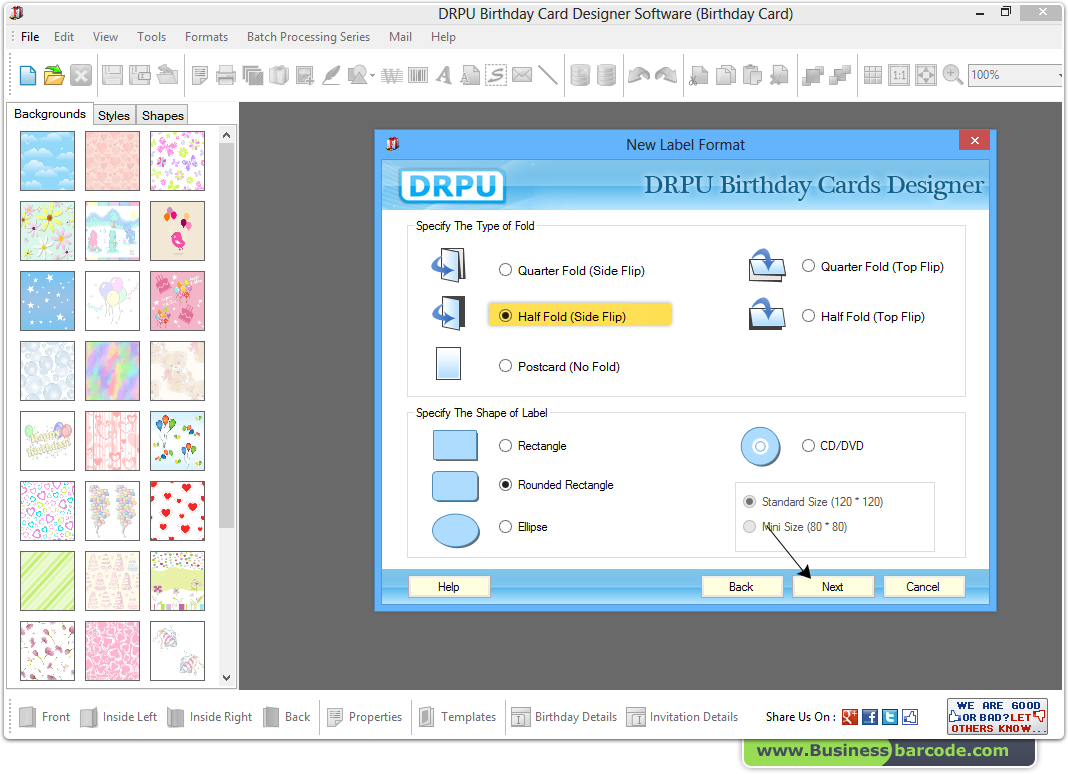Open the Mail menu
Screen dimensions: 1068x774
pyautogui.click(x=400, y=37)
